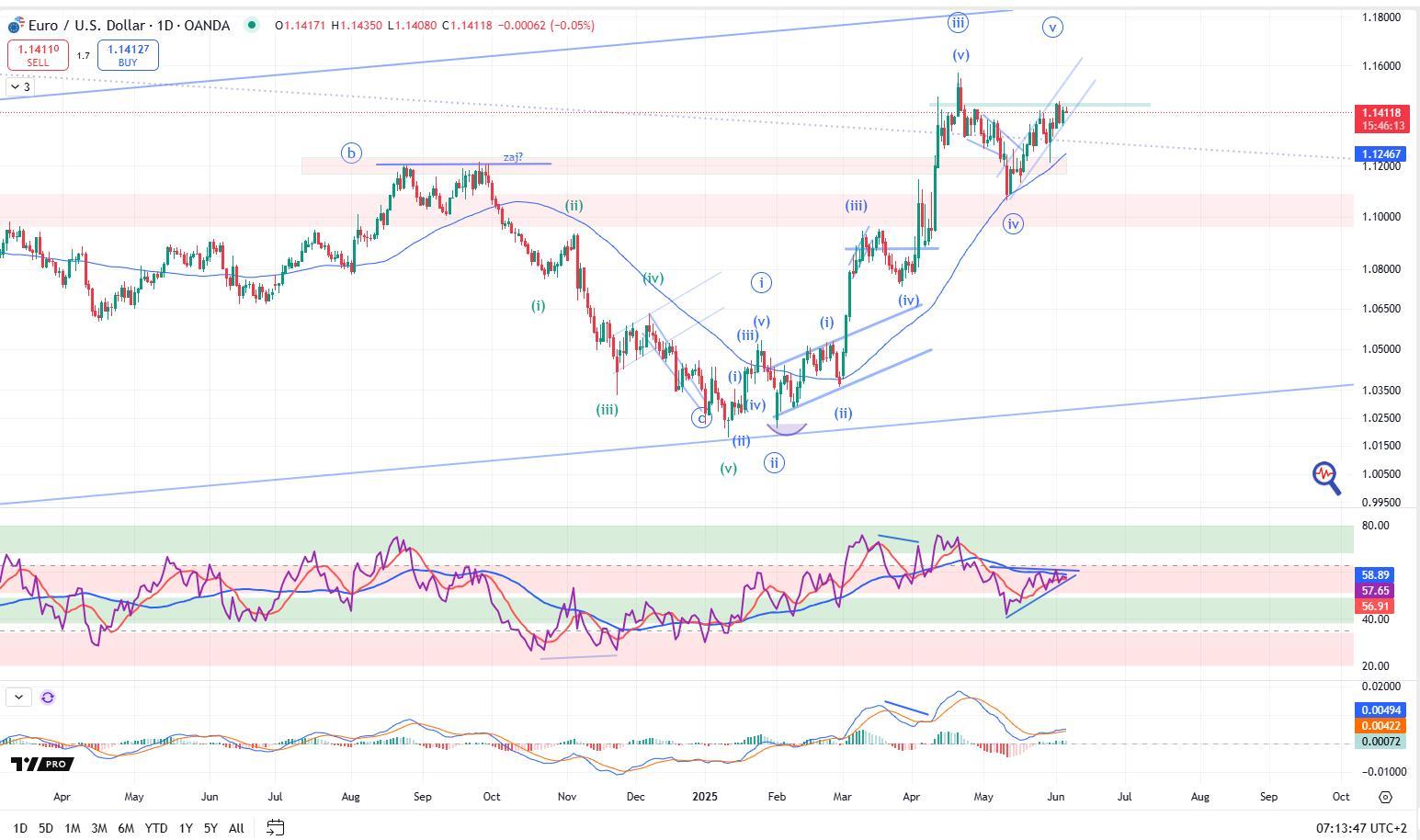Select the 5Y time range

coord(210,828)
